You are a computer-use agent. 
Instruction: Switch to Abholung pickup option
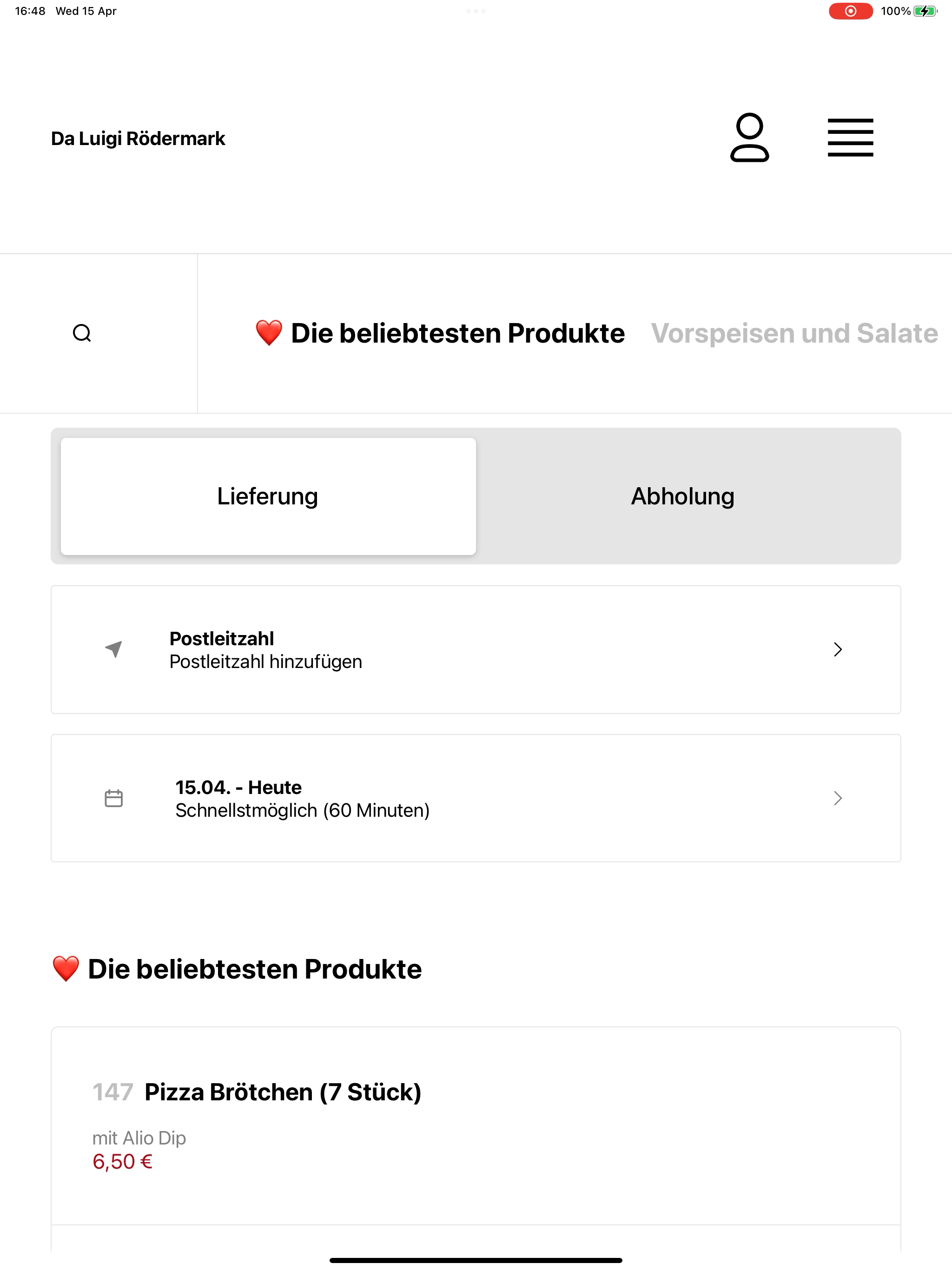point(683,496)
